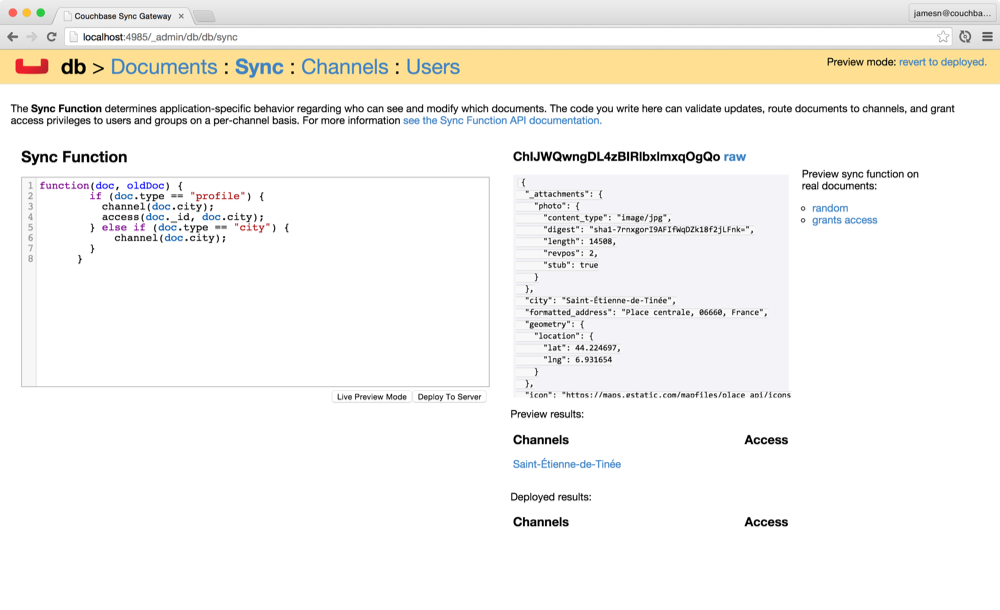Choose grants access document preview
The image size is (1000, 610).
coord(844,220)
